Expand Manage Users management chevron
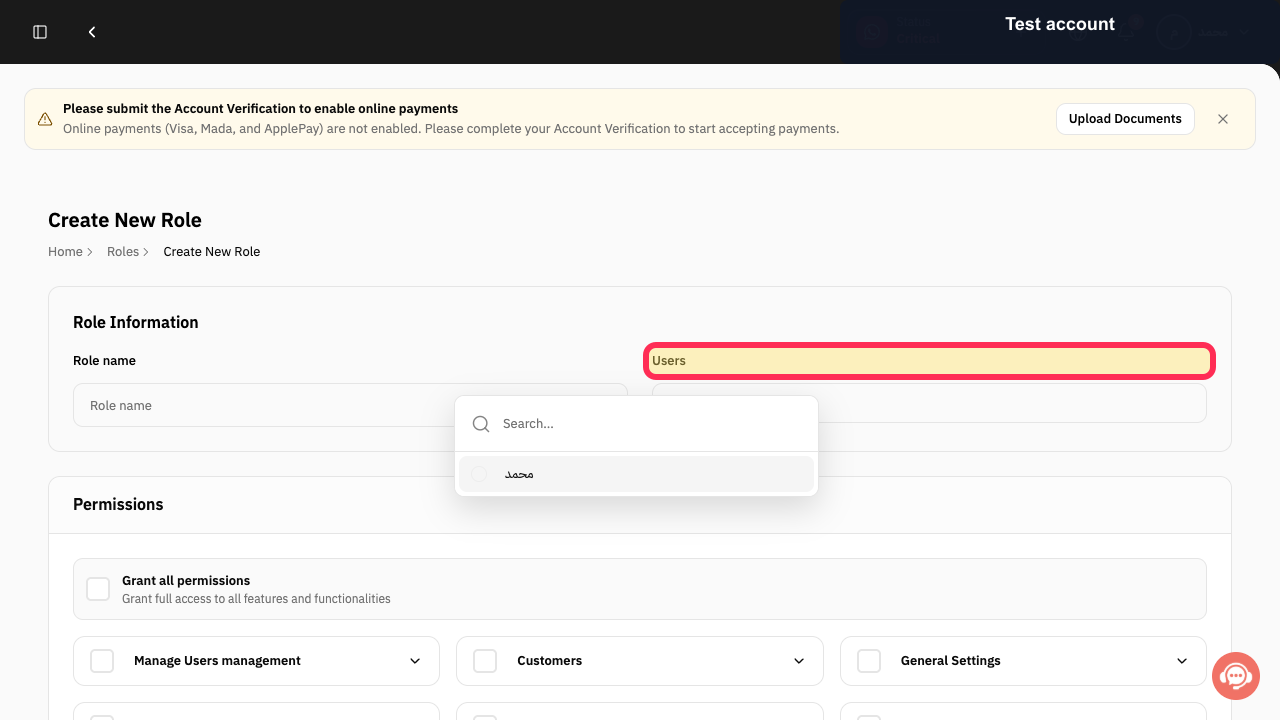The image size is (1280, 720). (415, 661)
